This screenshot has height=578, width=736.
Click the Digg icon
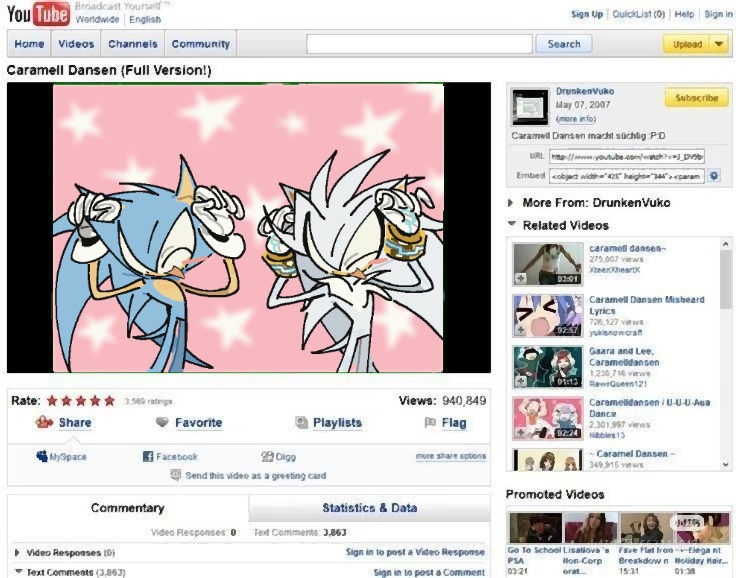(x=267, y=456)
